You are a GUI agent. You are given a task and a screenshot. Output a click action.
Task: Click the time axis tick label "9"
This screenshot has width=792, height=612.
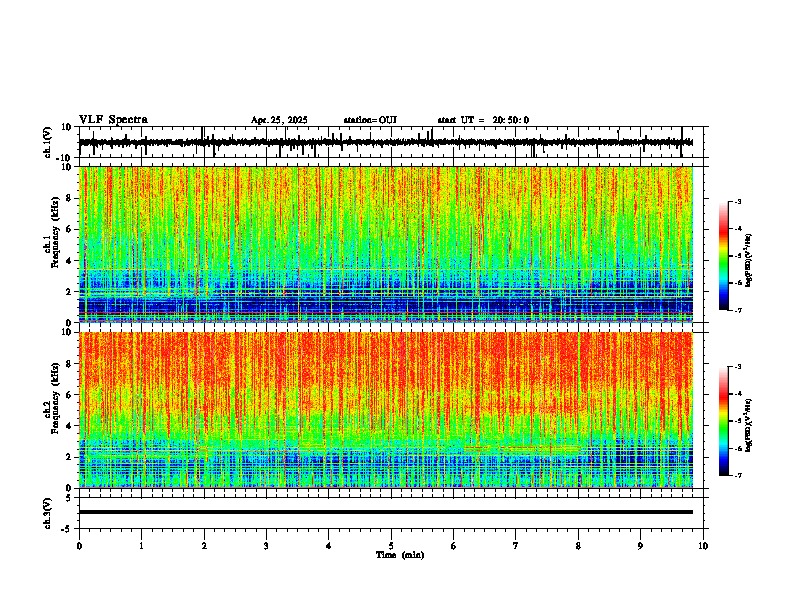(x=640, y=546)
